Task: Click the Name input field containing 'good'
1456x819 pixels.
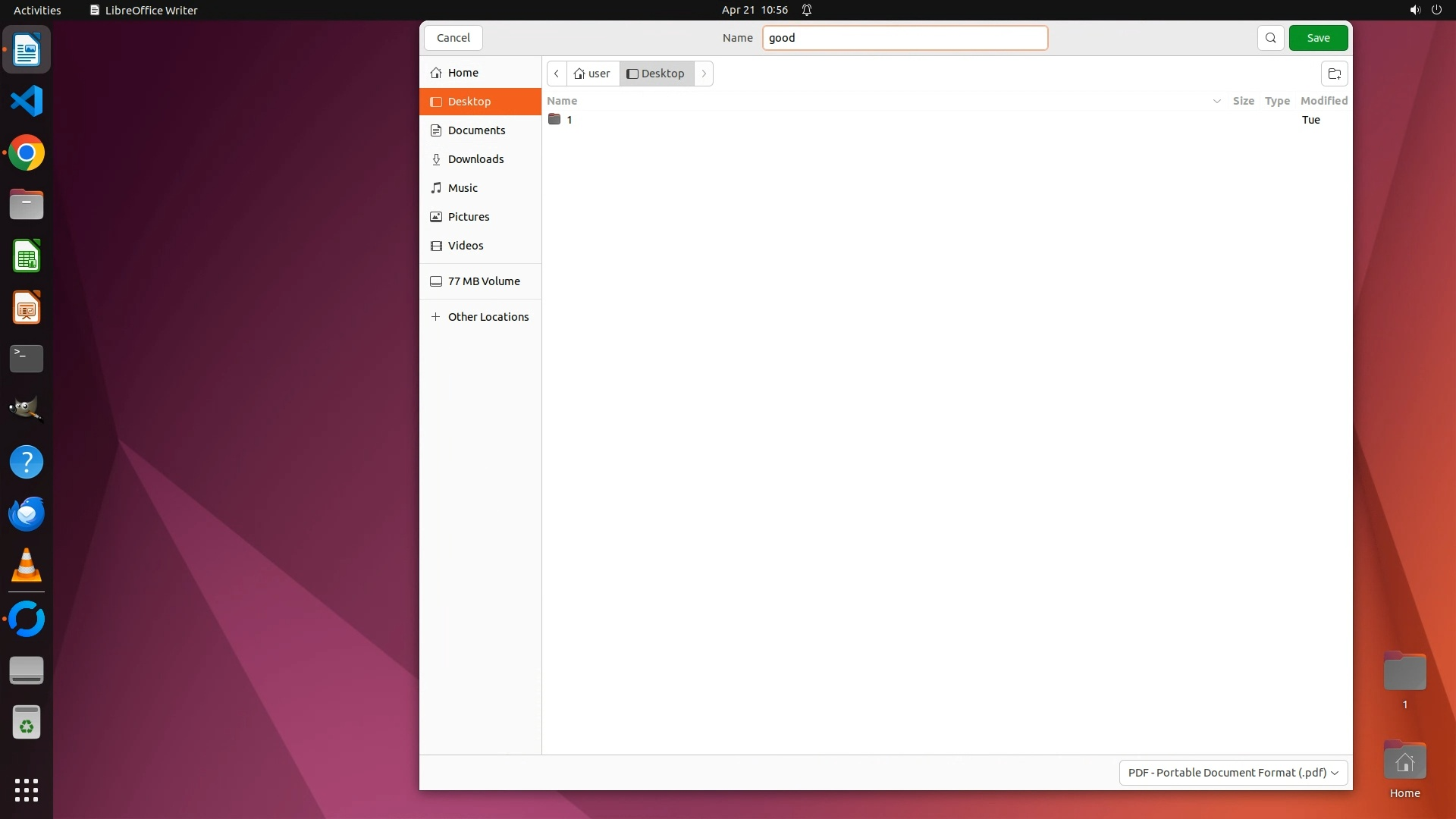Action: point(904,38)
